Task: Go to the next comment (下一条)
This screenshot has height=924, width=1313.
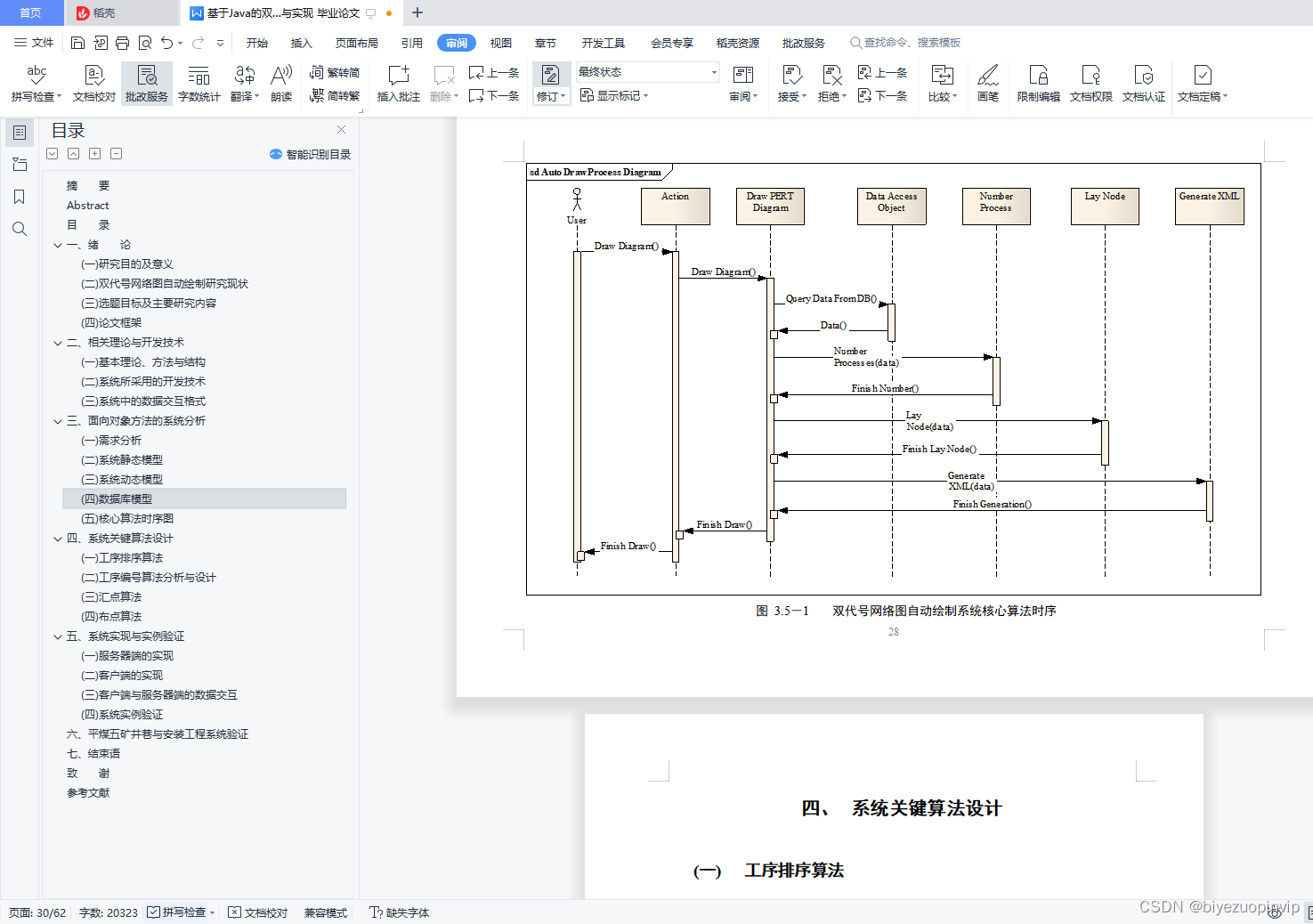Action: 494,95
